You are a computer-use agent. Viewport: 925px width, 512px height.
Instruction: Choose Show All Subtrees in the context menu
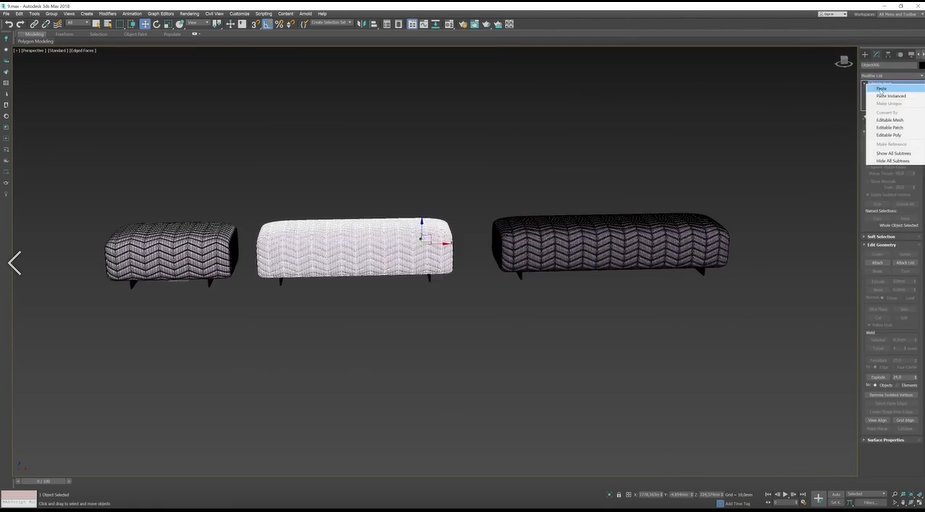tap(895, 153)
